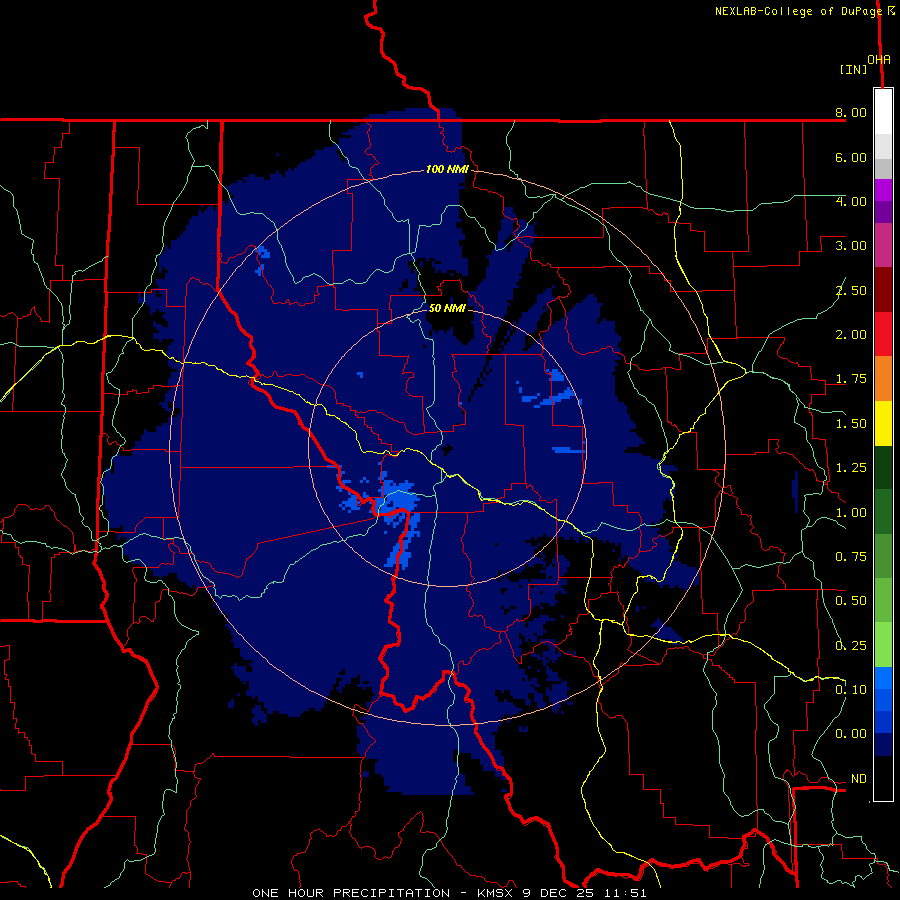Pick the bright magenta swatch in the scale
The height and width of the screenshot is (900, 900).
tap(883, 191)
